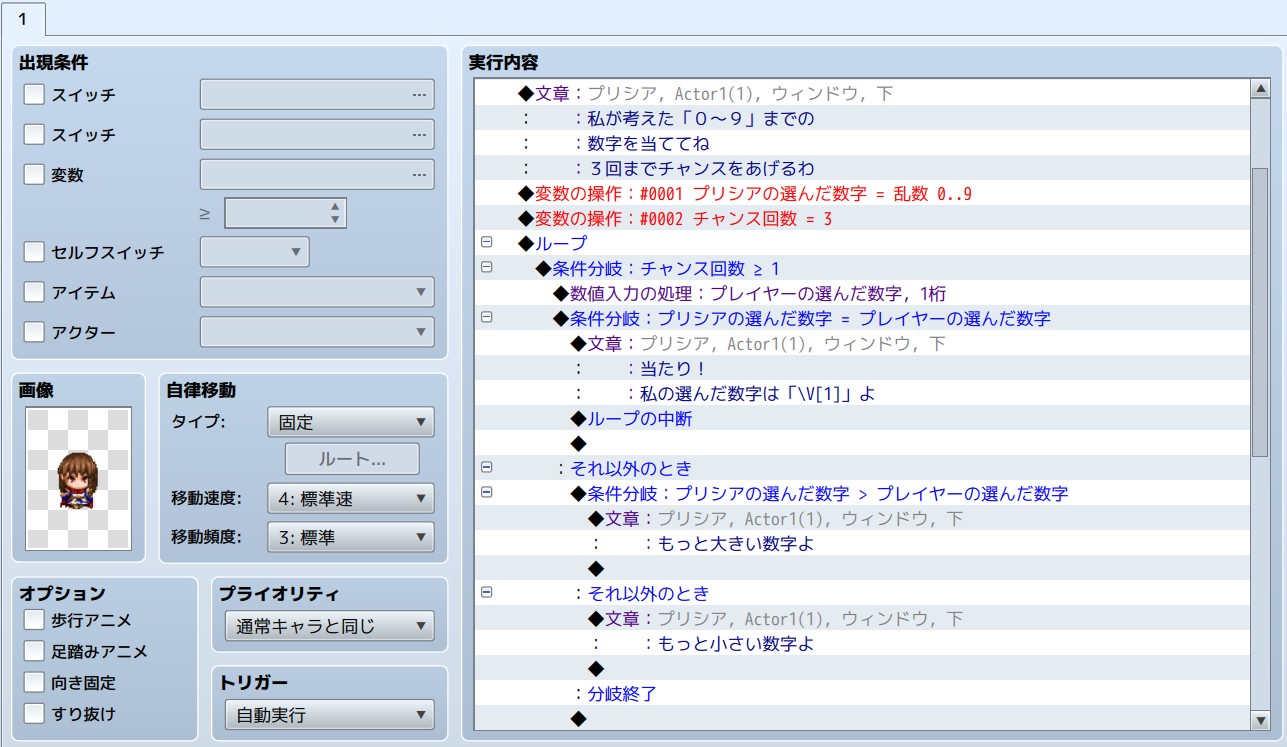The height and width of the screenshot is (747, 1287).
Task: Open the トリガー dropdown showing 自動実行
Action: point(329,715)
